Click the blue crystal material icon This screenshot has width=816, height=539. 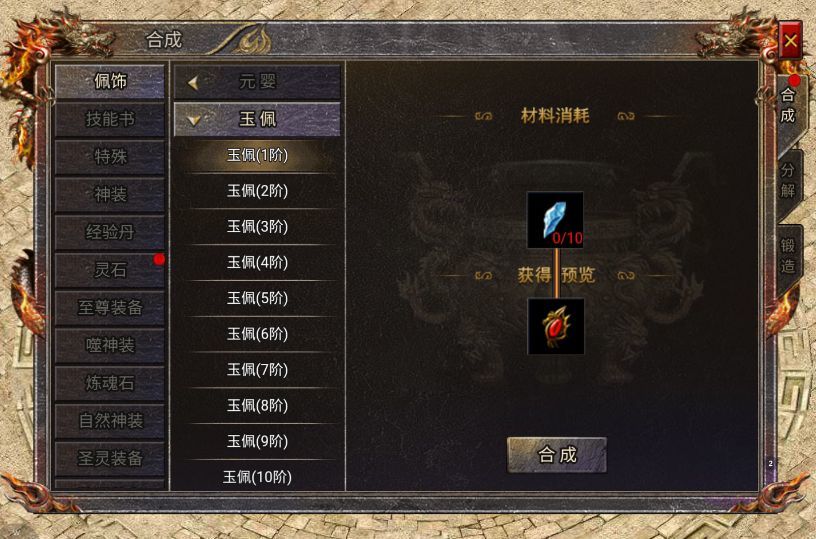[x=555, y=220]
